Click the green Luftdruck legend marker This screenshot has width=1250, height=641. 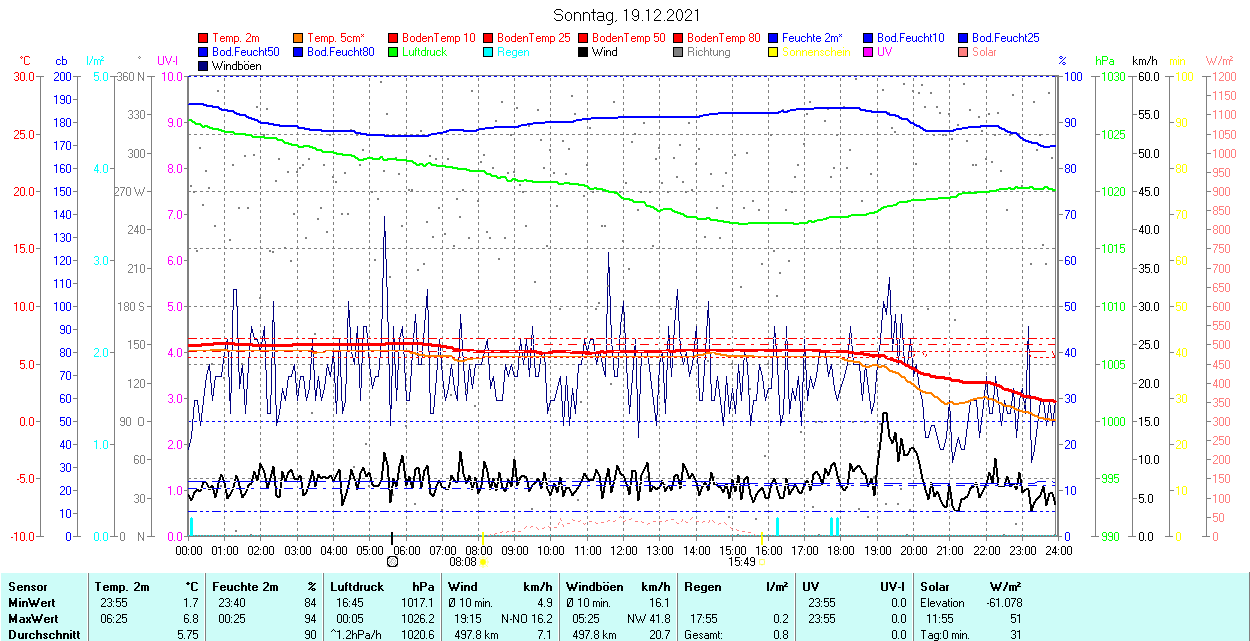click(395, 52)
